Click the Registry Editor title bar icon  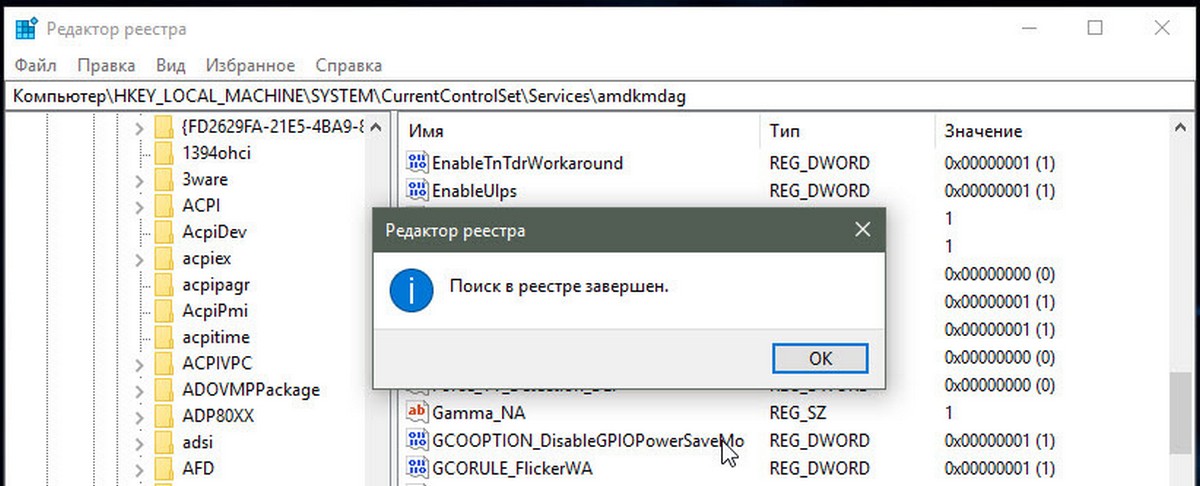click(27, 29)
